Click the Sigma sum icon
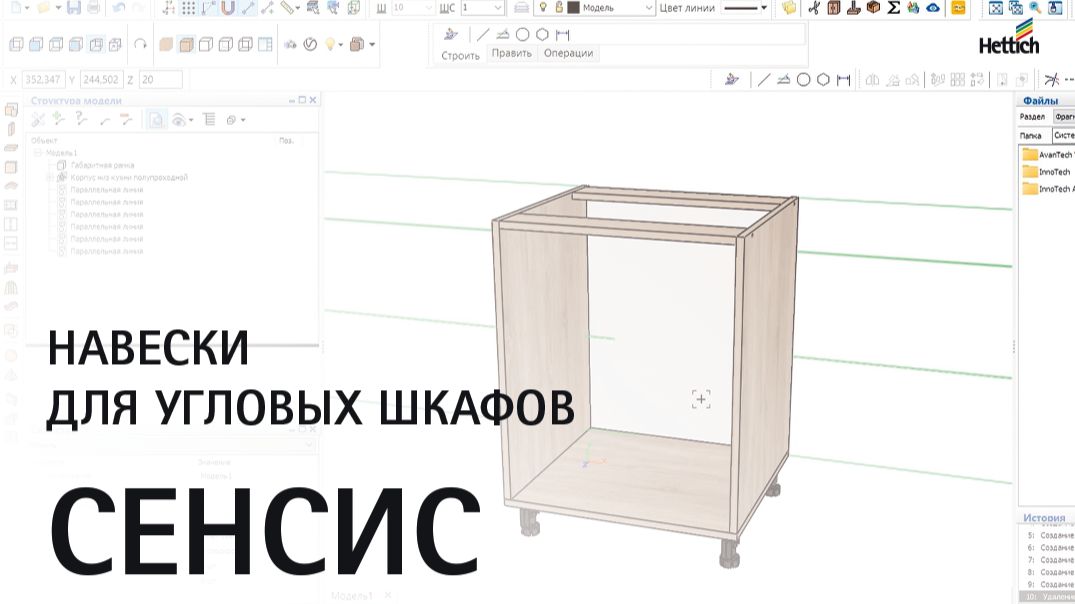 tap(893, 8)
